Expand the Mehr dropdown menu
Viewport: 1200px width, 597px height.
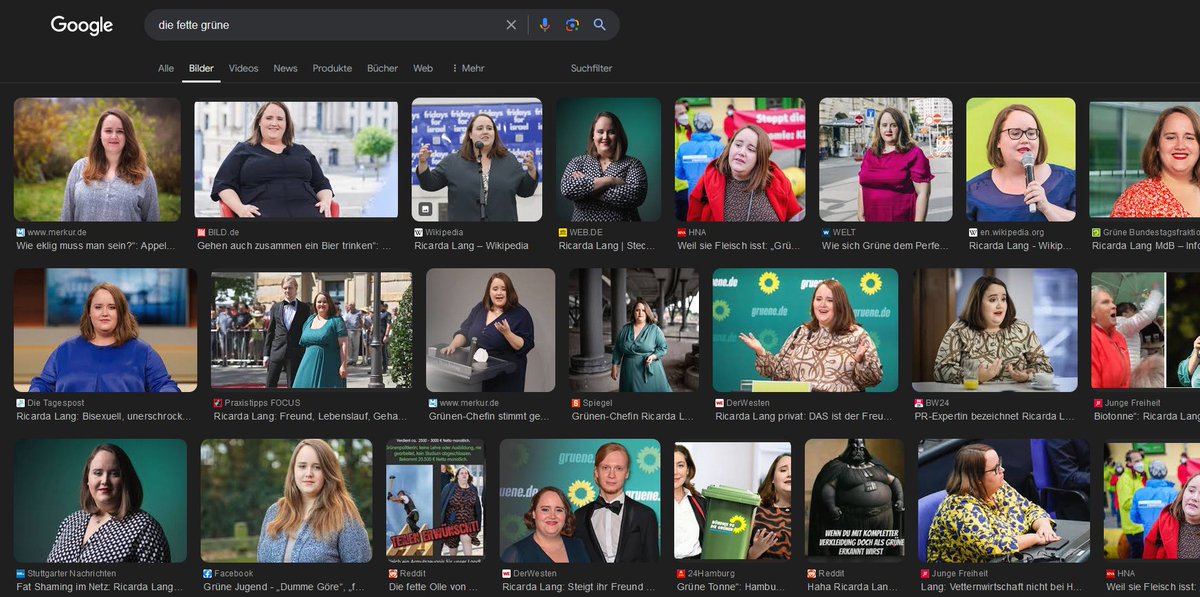tap(468, 68)
